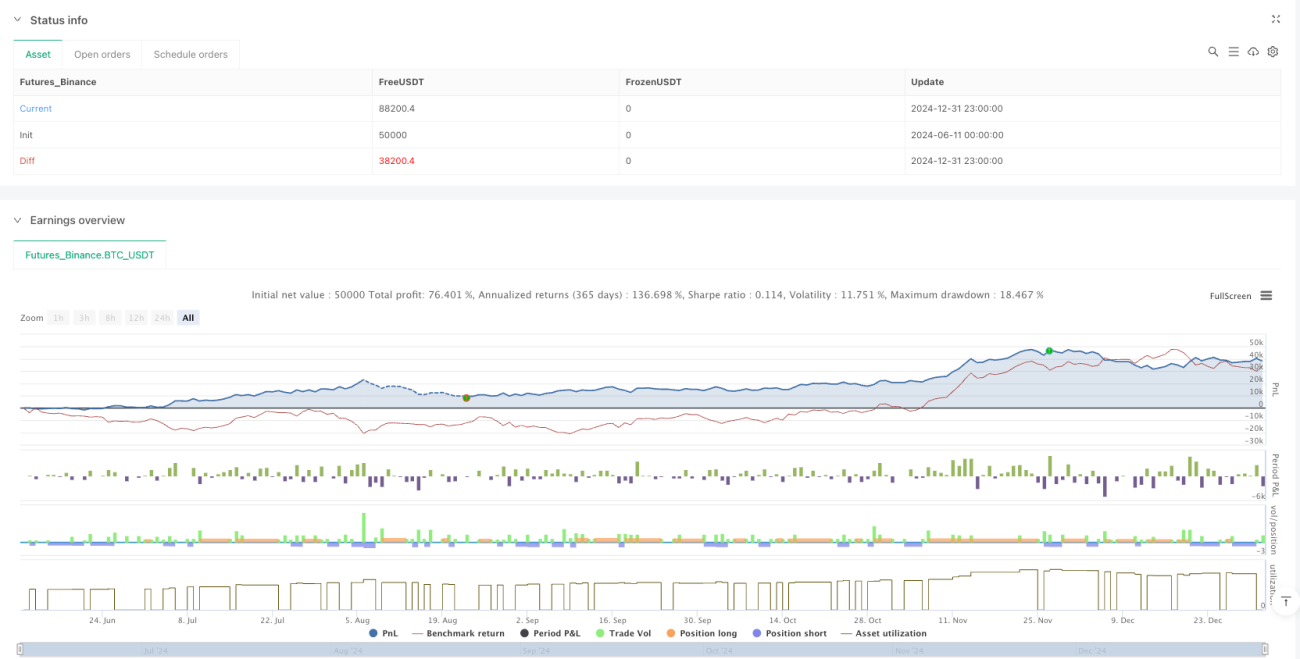Click the fullscreen shrink icon at top right
This screenshot has height=659, width=1300.
pyautogui.click(x=1276, y=19)
